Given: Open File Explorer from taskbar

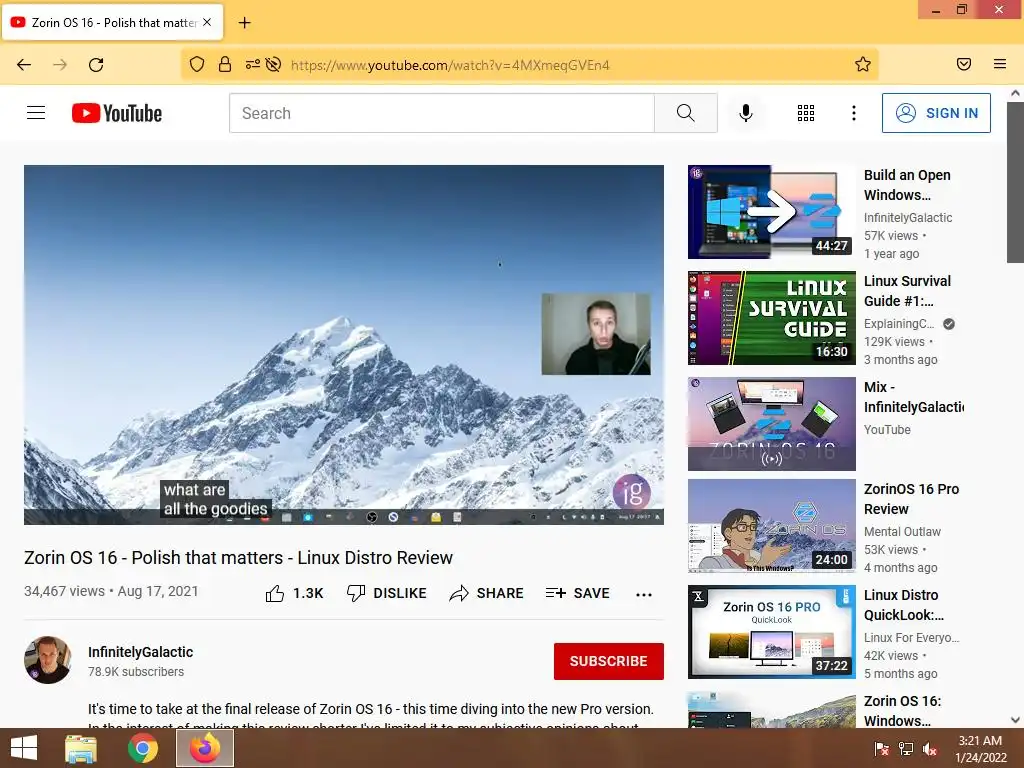Looking at the screenshot, I should pyautogui.click(x=81, y=748).
